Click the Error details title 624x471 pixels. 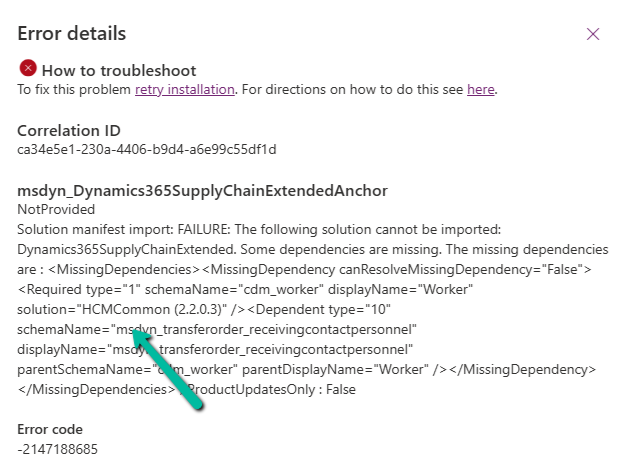pos(72,33)
